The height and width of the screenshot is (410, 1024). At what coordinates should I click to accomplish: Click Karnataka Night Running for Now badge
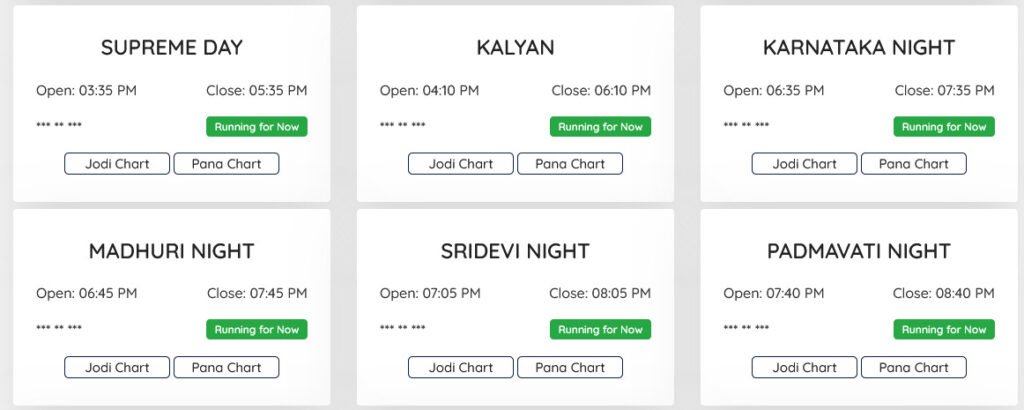coord(944,127)
